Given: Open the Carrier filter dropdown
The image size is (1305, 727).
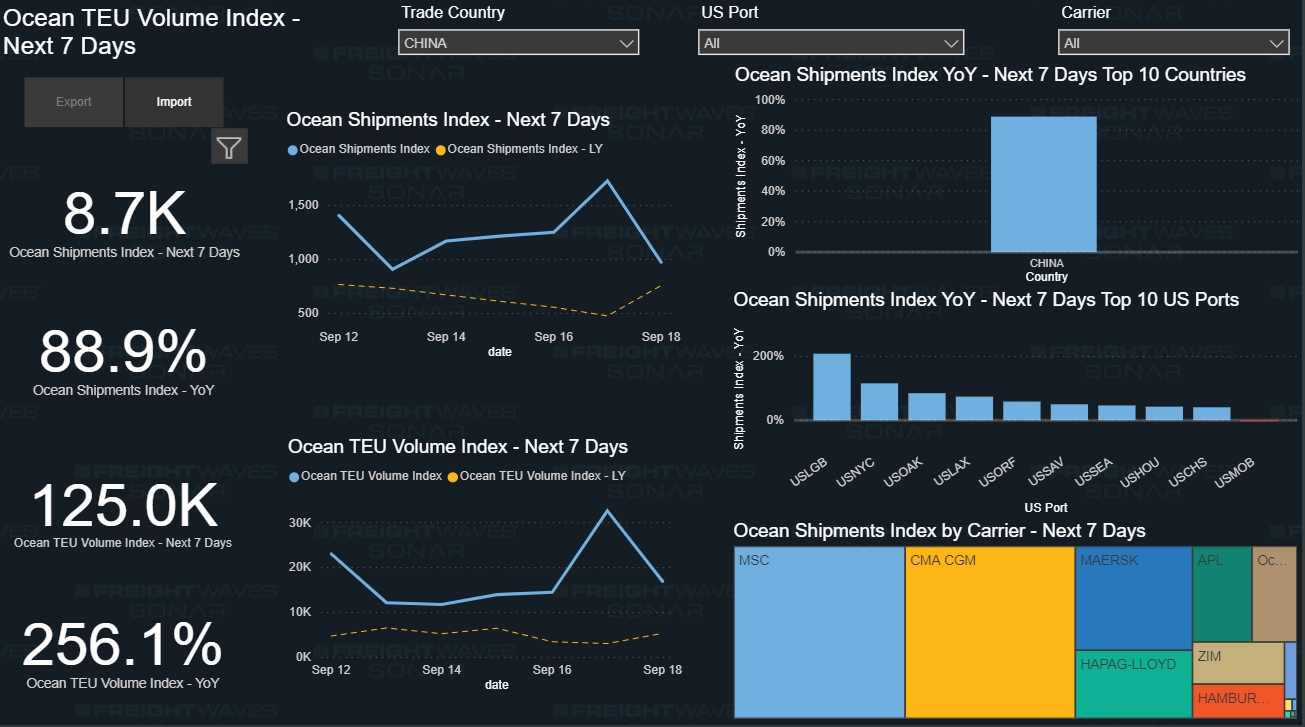Looking at the screenshot, I should coord(1172,43).
